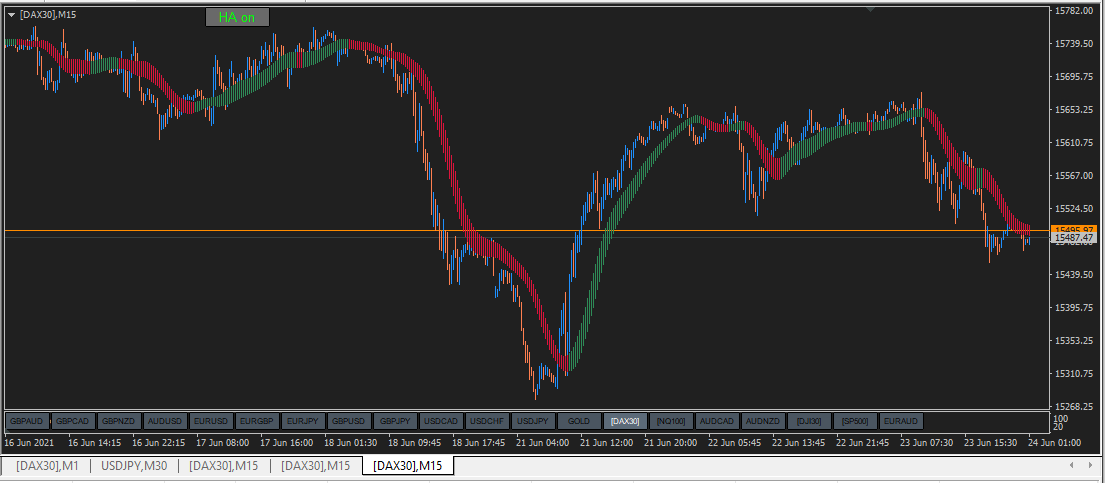Click the 15695.75 price axis value
The height and width of the screenshot is (483, 1105).
(1075, 77)
